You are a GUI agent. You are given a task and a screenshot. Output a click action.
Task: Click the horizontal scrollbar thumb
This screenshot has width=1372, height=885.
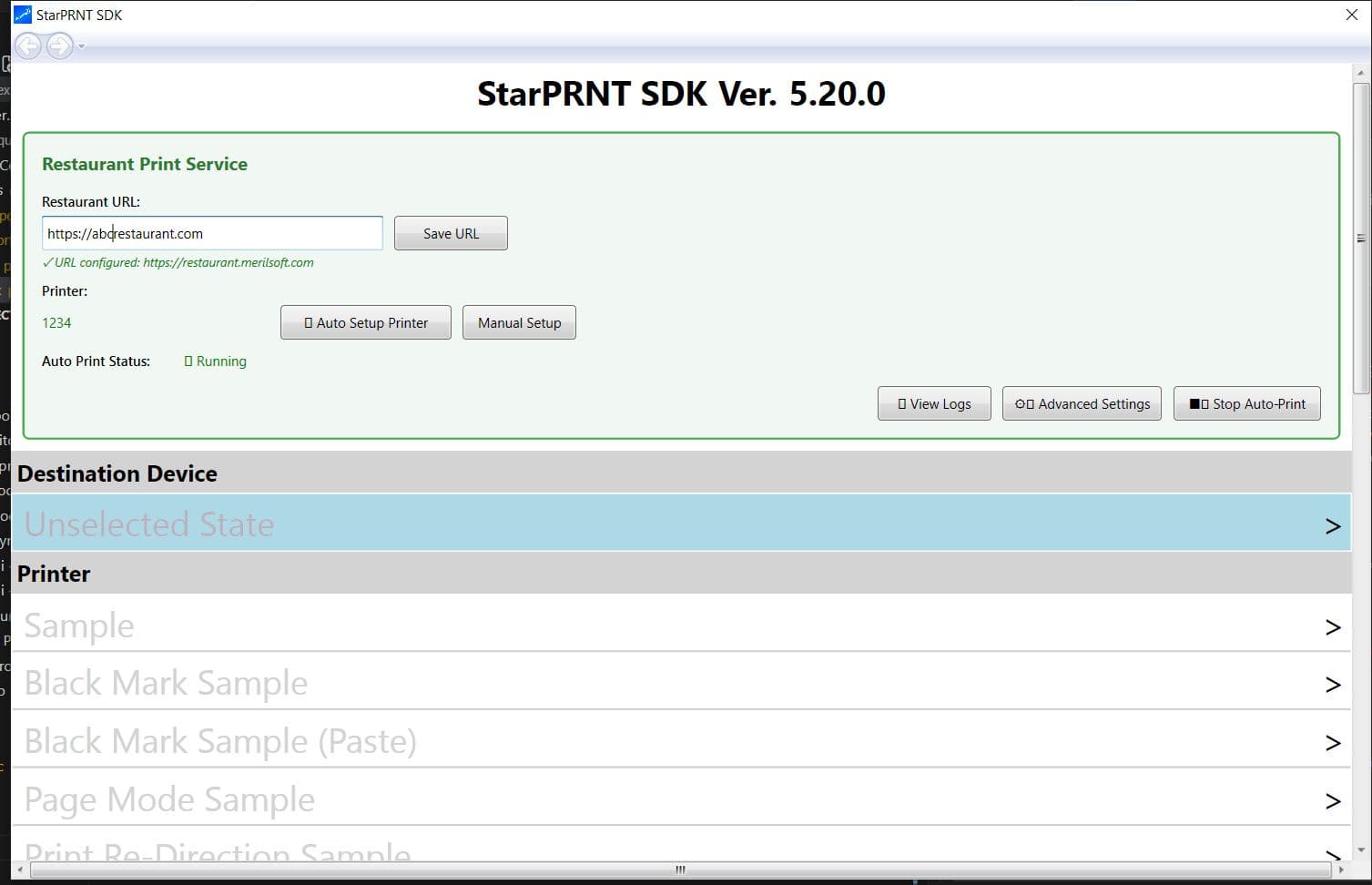[680, 870]
